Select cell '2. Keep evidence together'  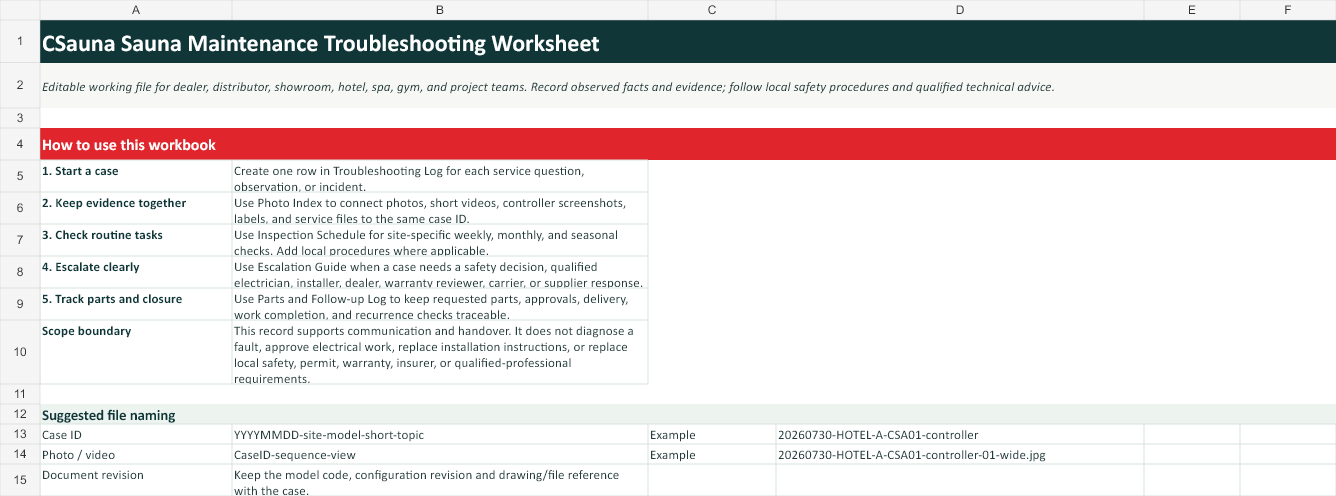136,208
